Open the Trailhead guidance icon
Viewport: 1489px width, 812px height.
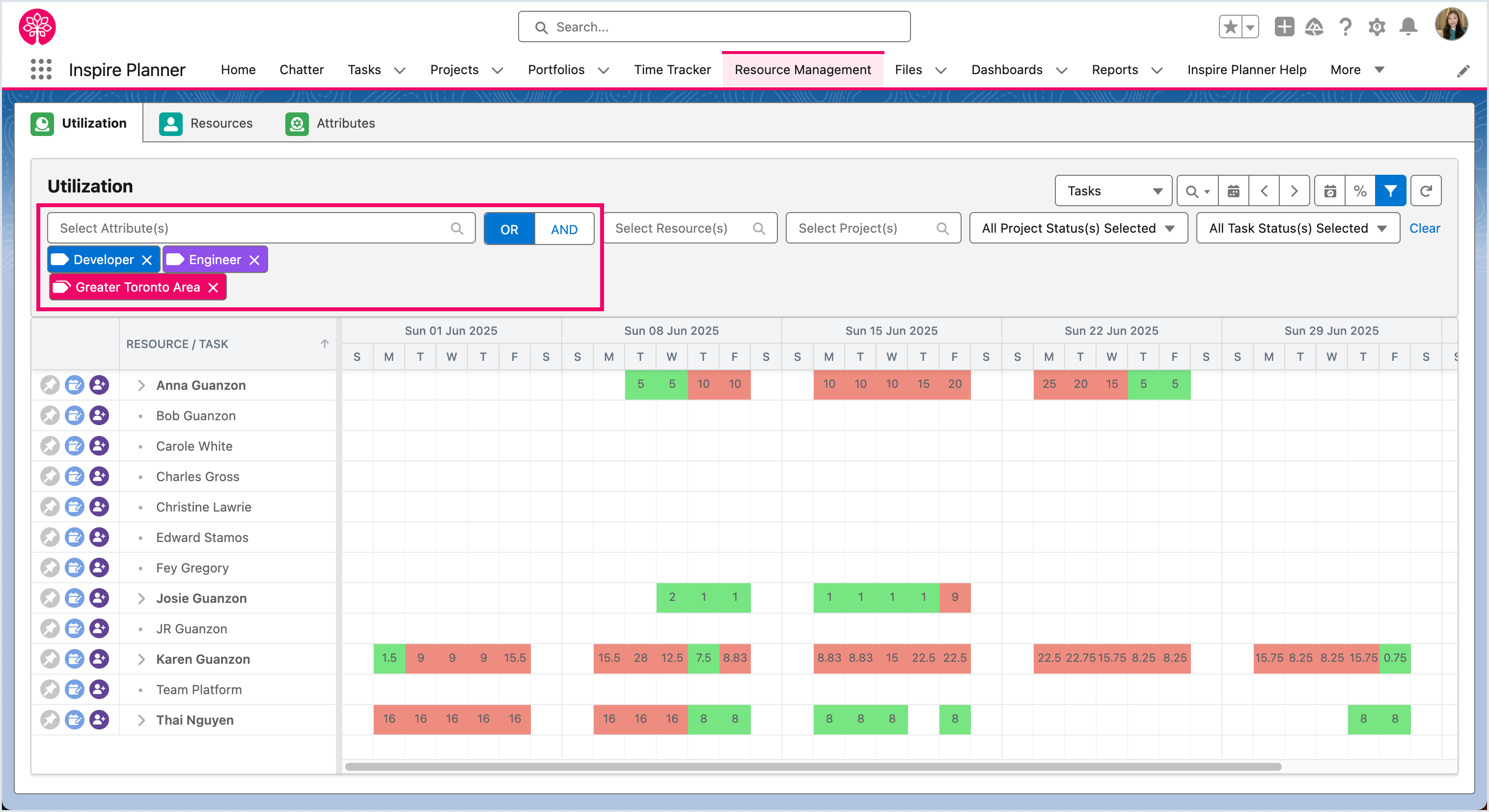1315,27
